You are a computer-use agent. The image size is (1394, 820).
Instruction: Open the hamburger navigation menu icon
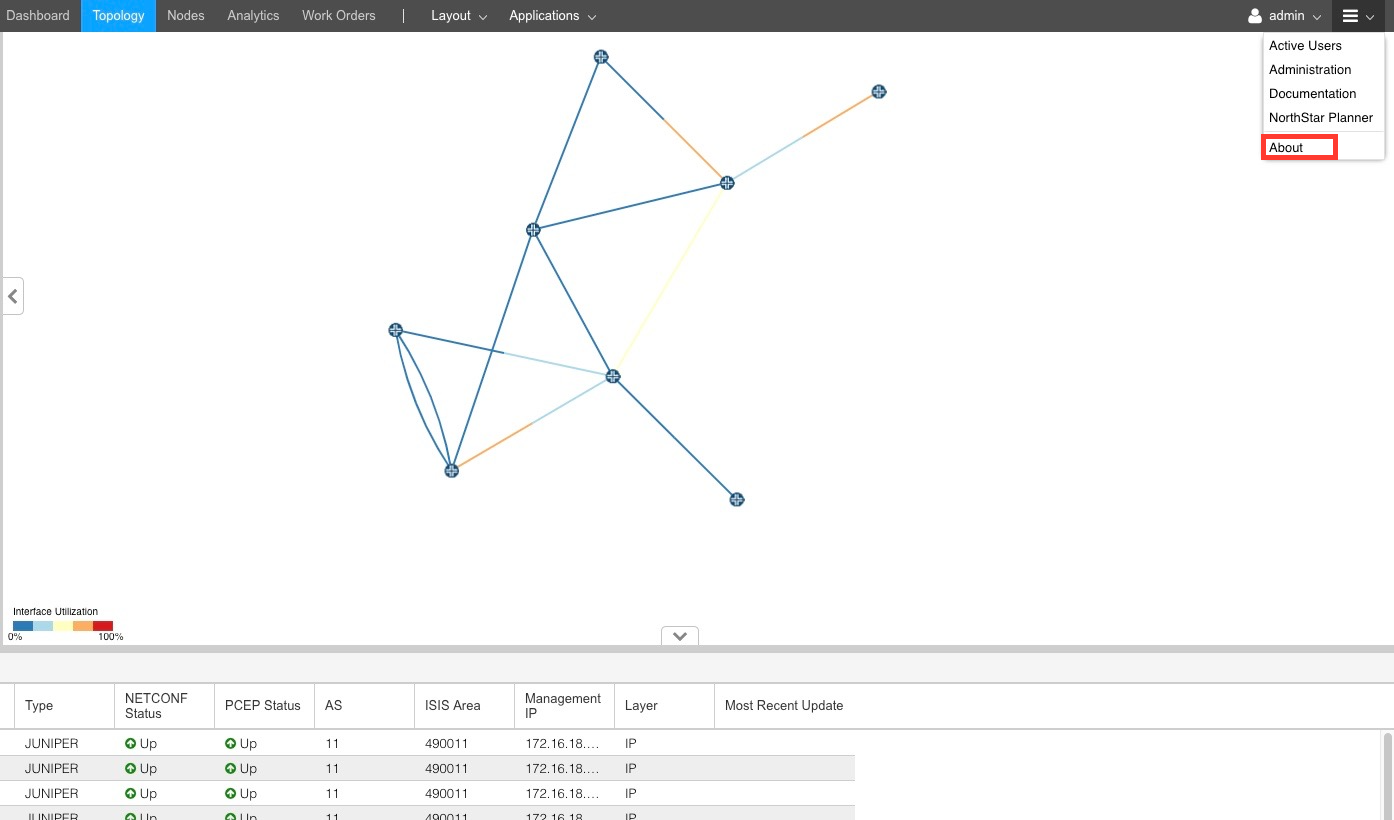tap(1350, 15)
